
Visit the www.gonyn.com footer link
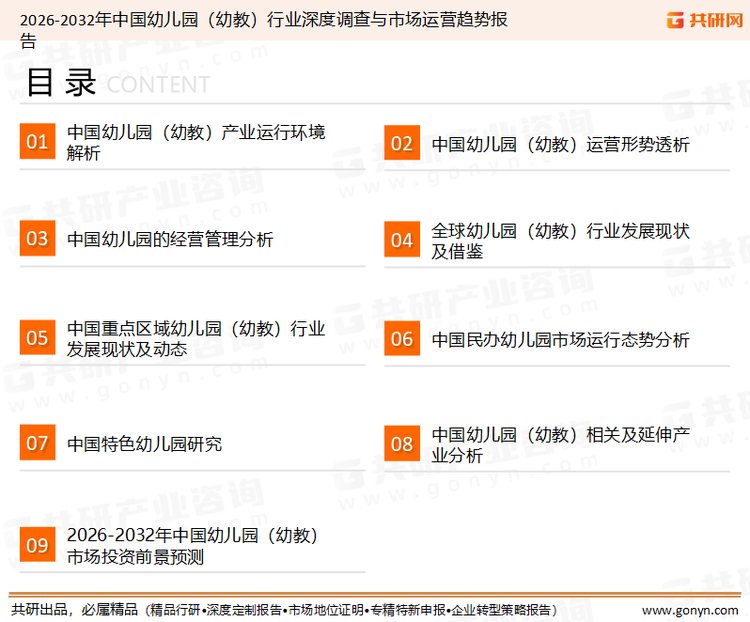[x=690, y=611]
